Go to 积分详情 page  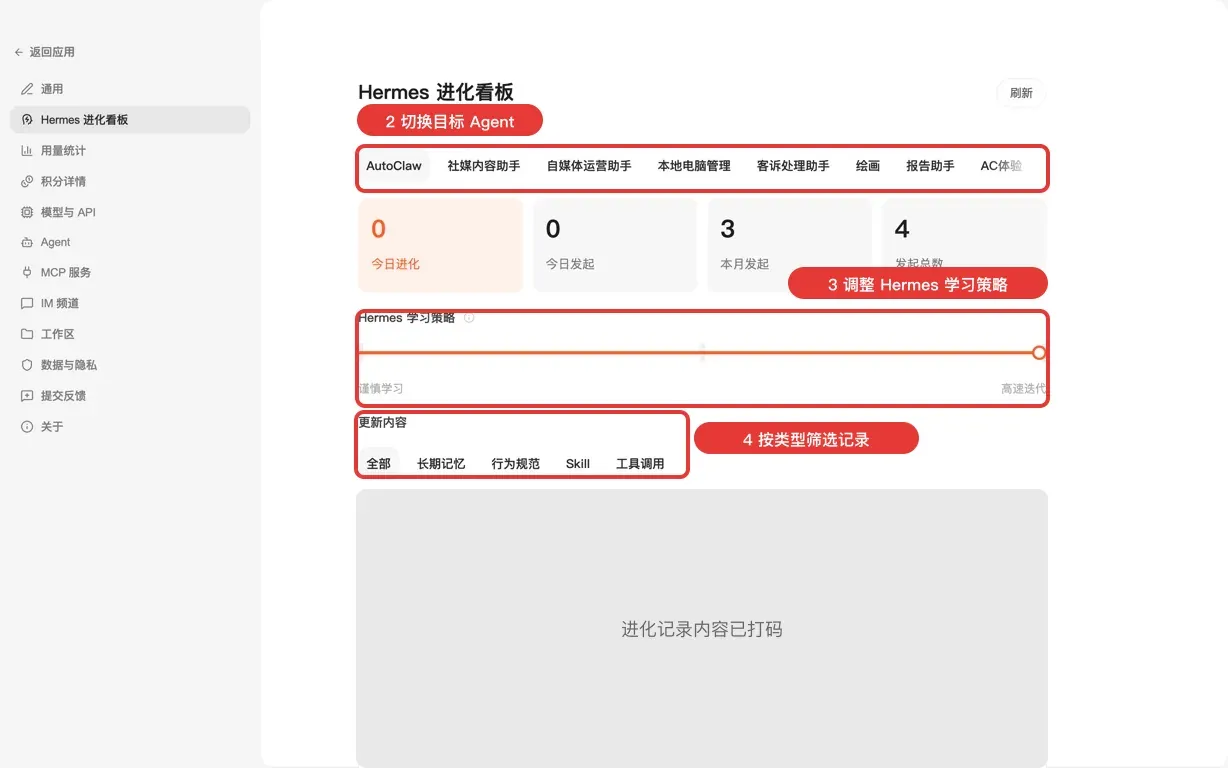[x=130, y=181]
